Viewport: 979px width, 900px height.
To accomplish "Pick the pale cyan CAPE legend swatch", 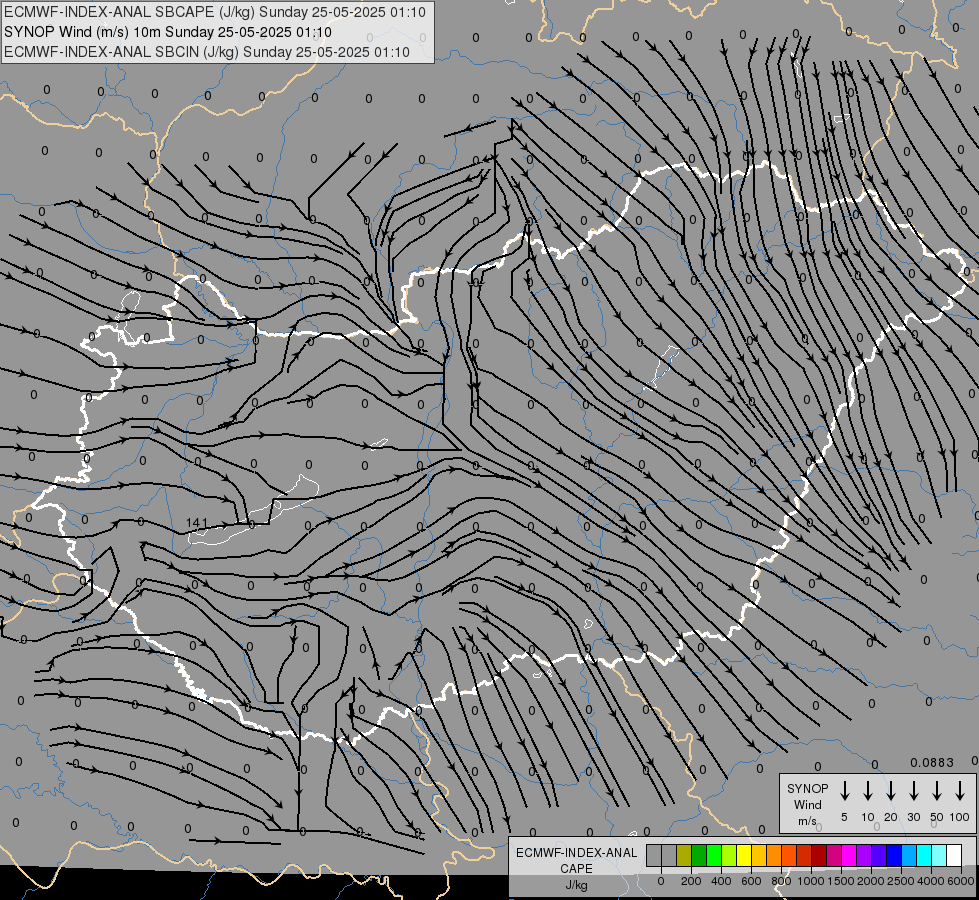I will coord(938,855).
